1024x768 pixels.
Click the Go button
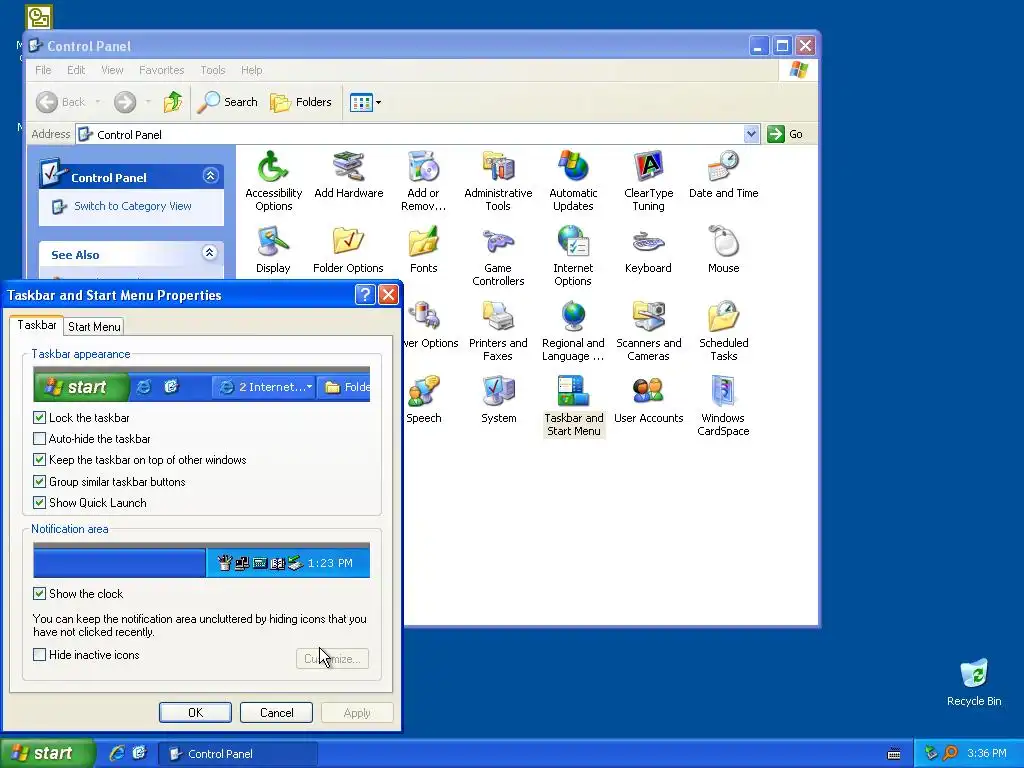(x=785, y=134)
